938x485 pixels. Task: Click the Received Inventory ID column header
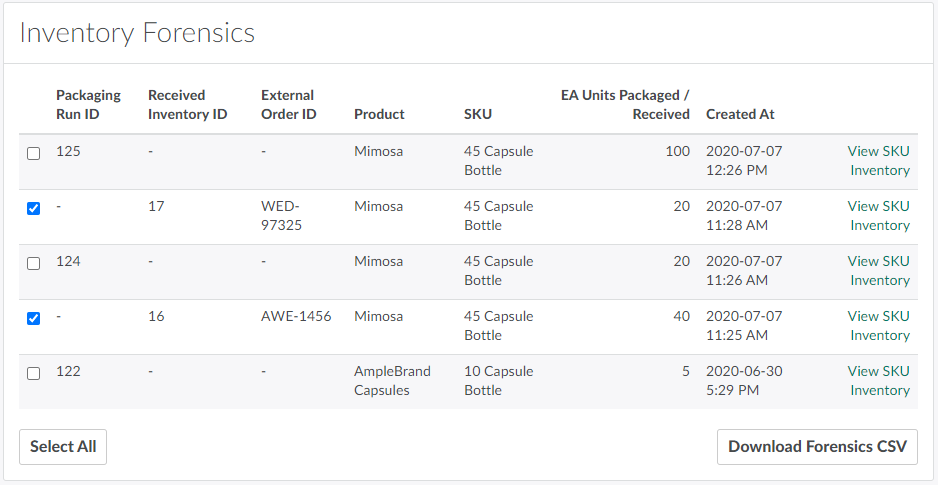[187, 104]
